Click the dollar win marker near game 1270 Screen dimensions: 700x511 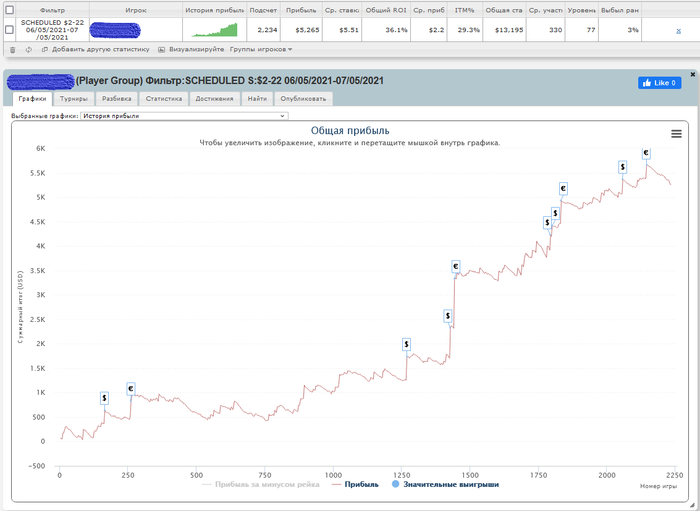pyautogui.click(x=406, y=344)
